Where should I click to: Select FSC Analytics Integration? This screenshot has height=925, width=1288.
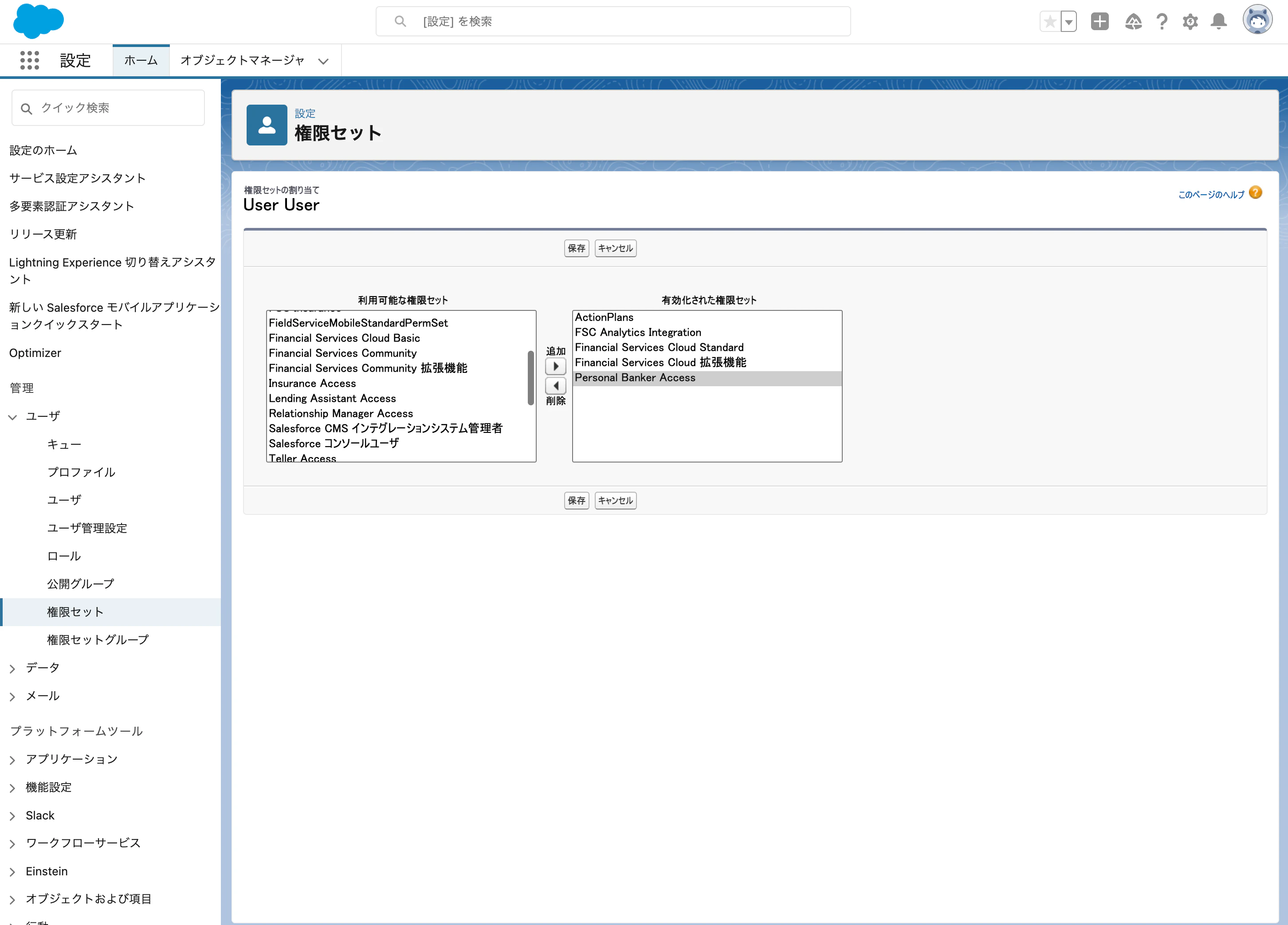click(x=638, y=332)
